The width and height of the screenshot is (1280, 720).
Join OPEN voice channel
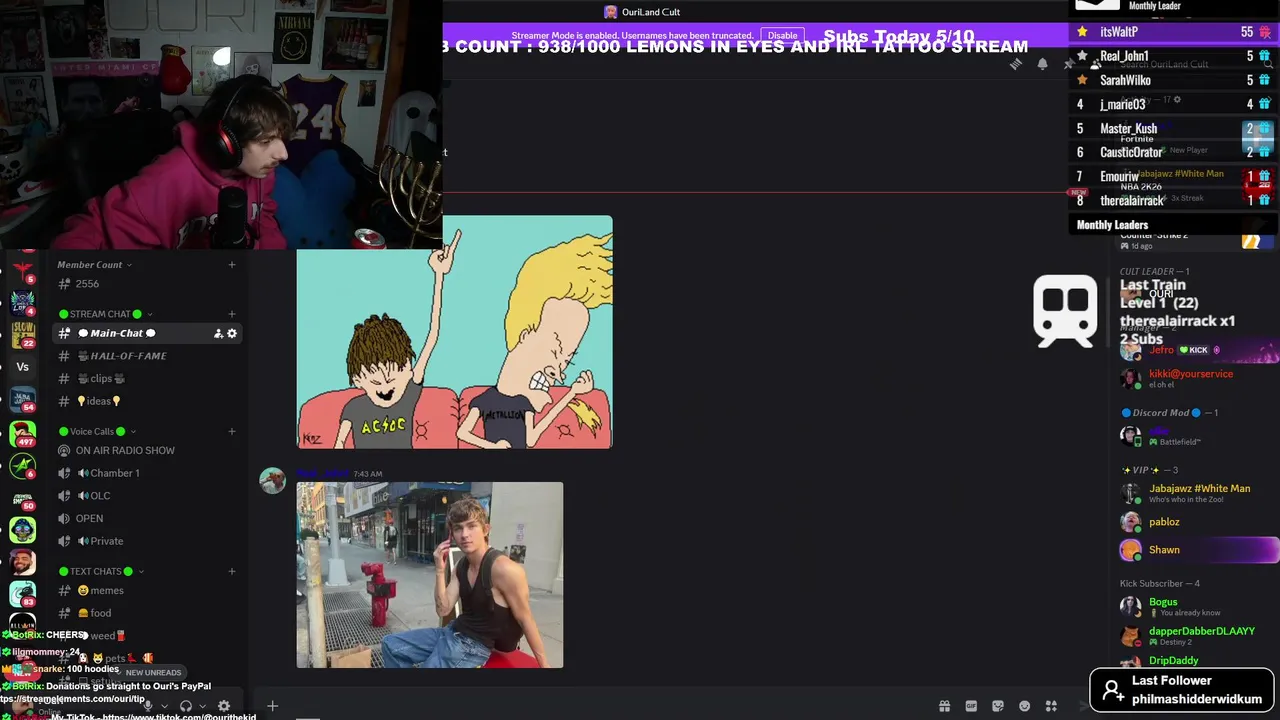point(147,519)
